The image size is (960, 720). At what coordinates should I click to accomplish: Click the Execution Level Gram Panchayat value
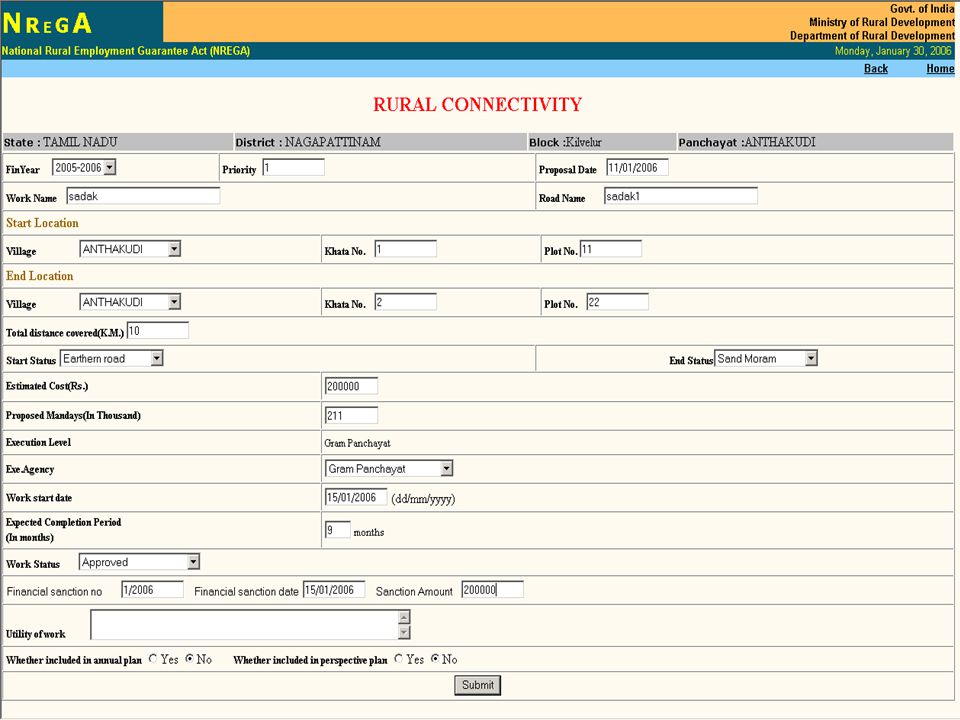358,443
